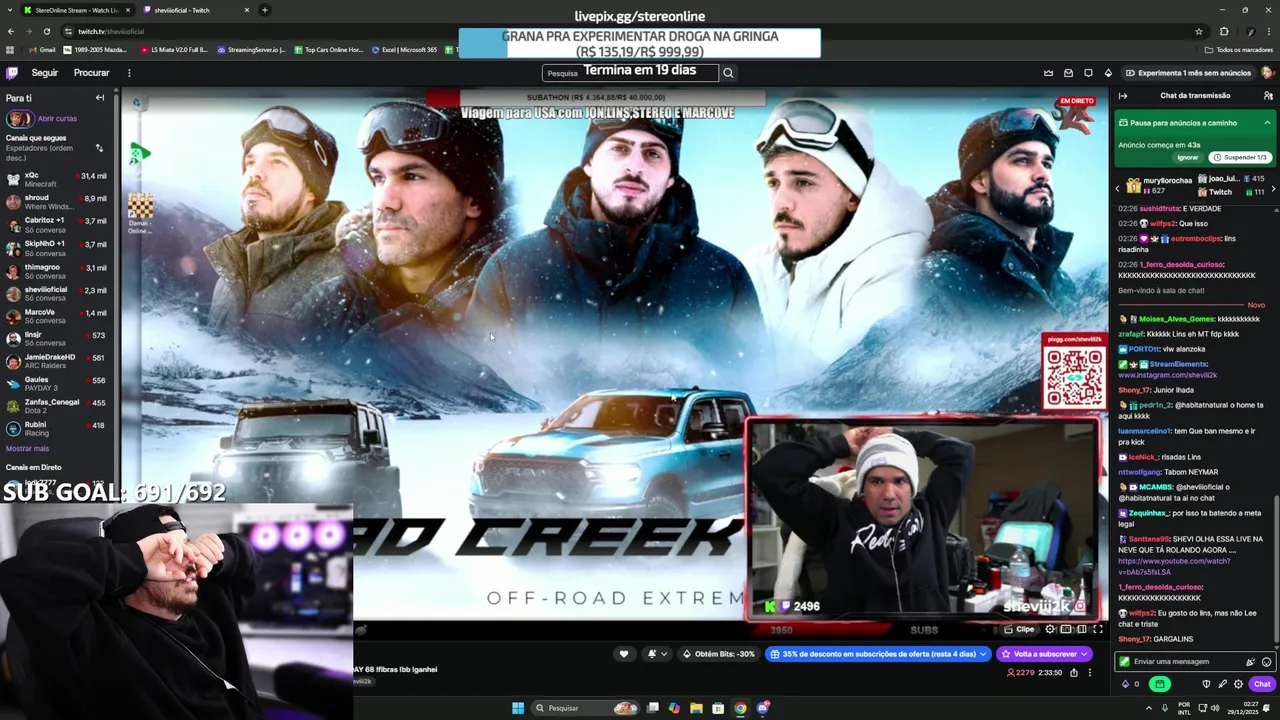Open the Procurar navigation item
The height and width of the screenshot is (720, 1280).
pos(91,73)
